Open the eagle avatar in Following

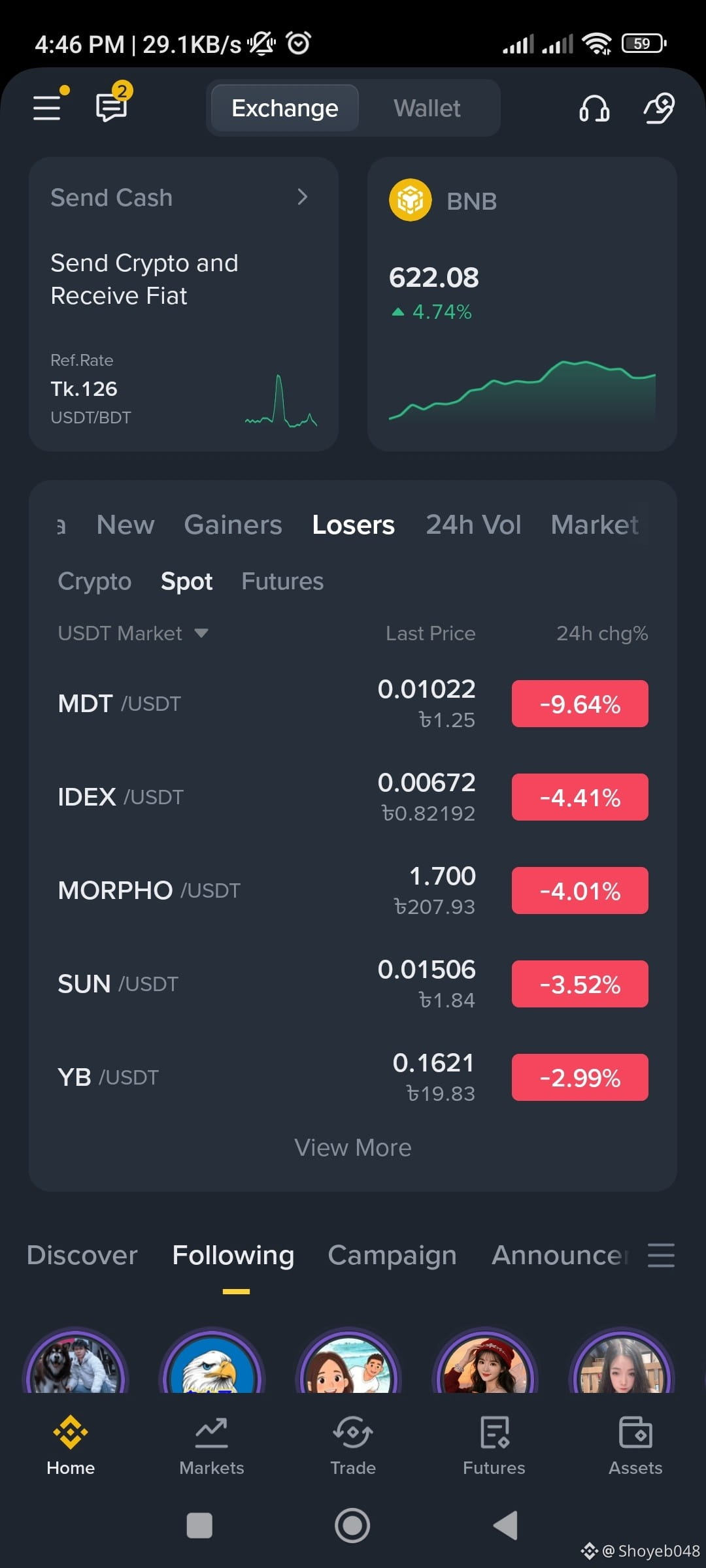212,1364
